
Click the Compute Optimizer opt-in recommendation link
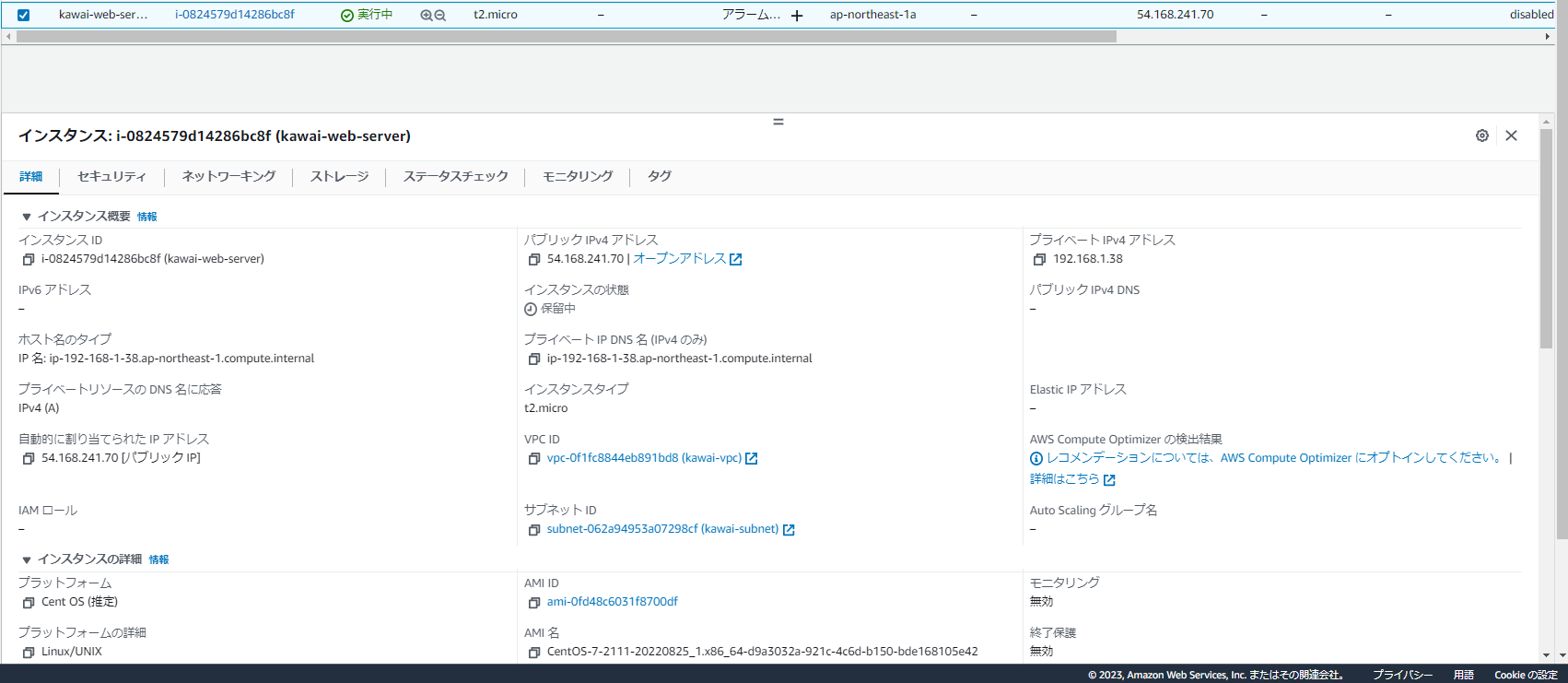coord(1275,458)
